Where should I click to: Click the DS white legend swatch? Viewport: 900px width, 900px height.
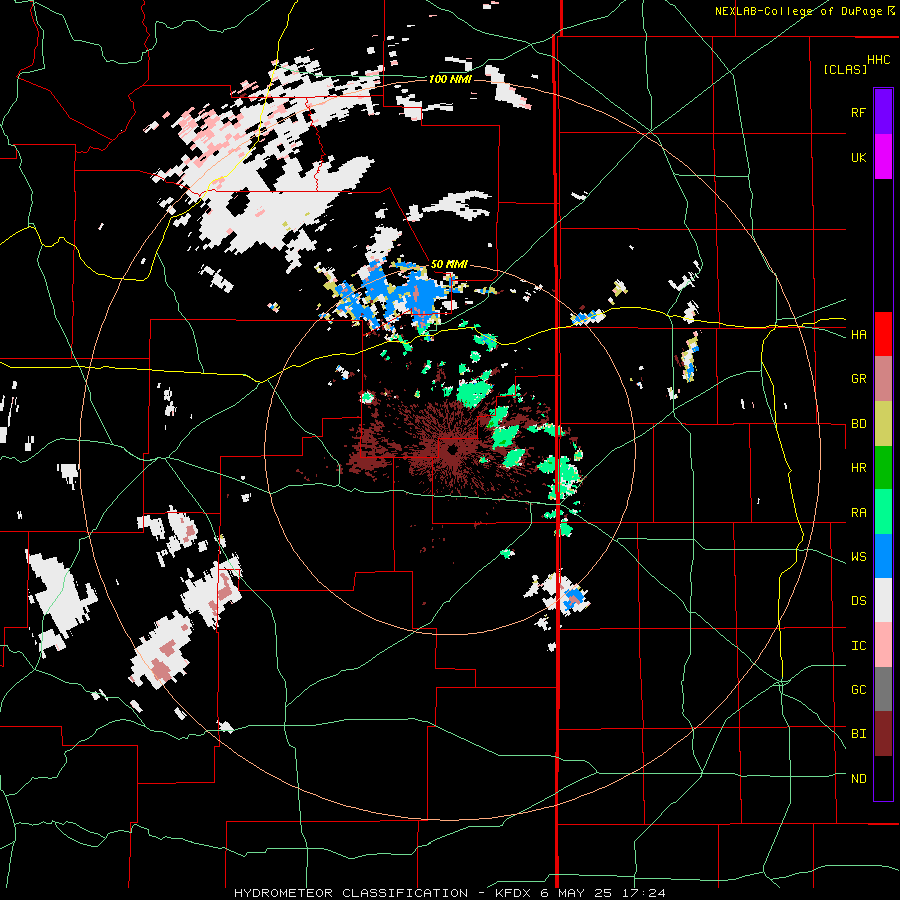tap(883, 600)
